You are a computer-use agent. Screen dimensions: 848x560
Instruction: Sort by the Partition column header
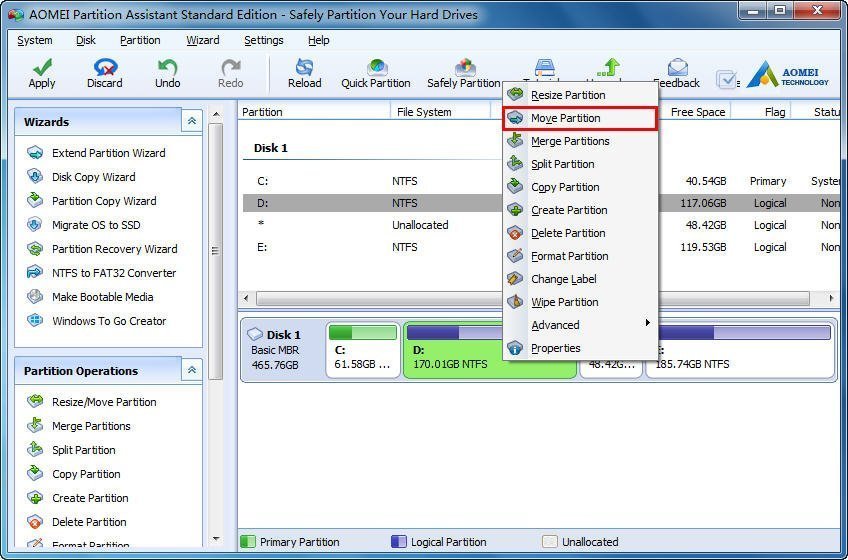pos(314,112)
